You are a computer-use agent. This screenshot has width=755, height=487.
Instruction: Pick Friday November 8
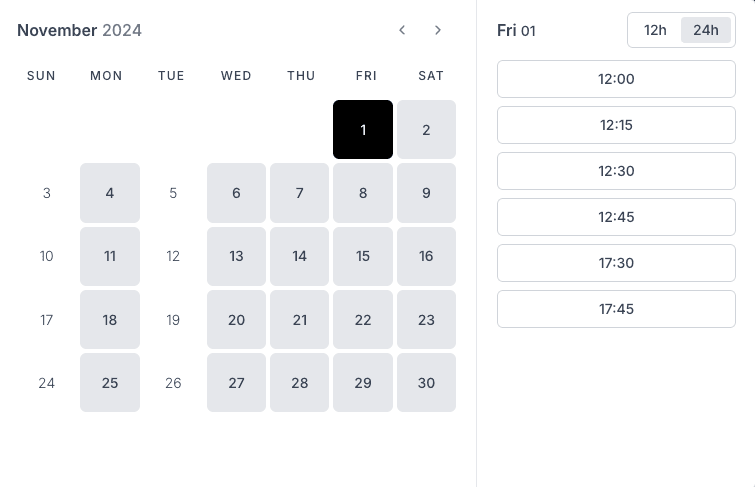tap(363, 193)
